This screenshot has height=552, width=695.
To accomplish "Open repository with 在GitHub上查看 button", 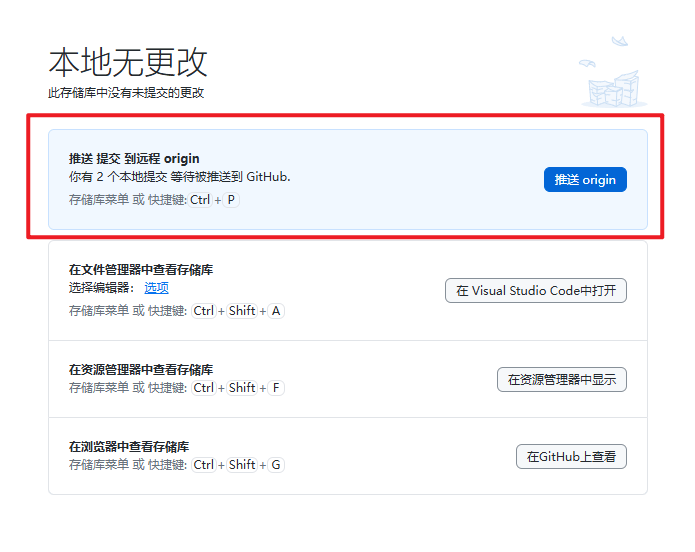I will pyautogui.click(x=571, y=456).
